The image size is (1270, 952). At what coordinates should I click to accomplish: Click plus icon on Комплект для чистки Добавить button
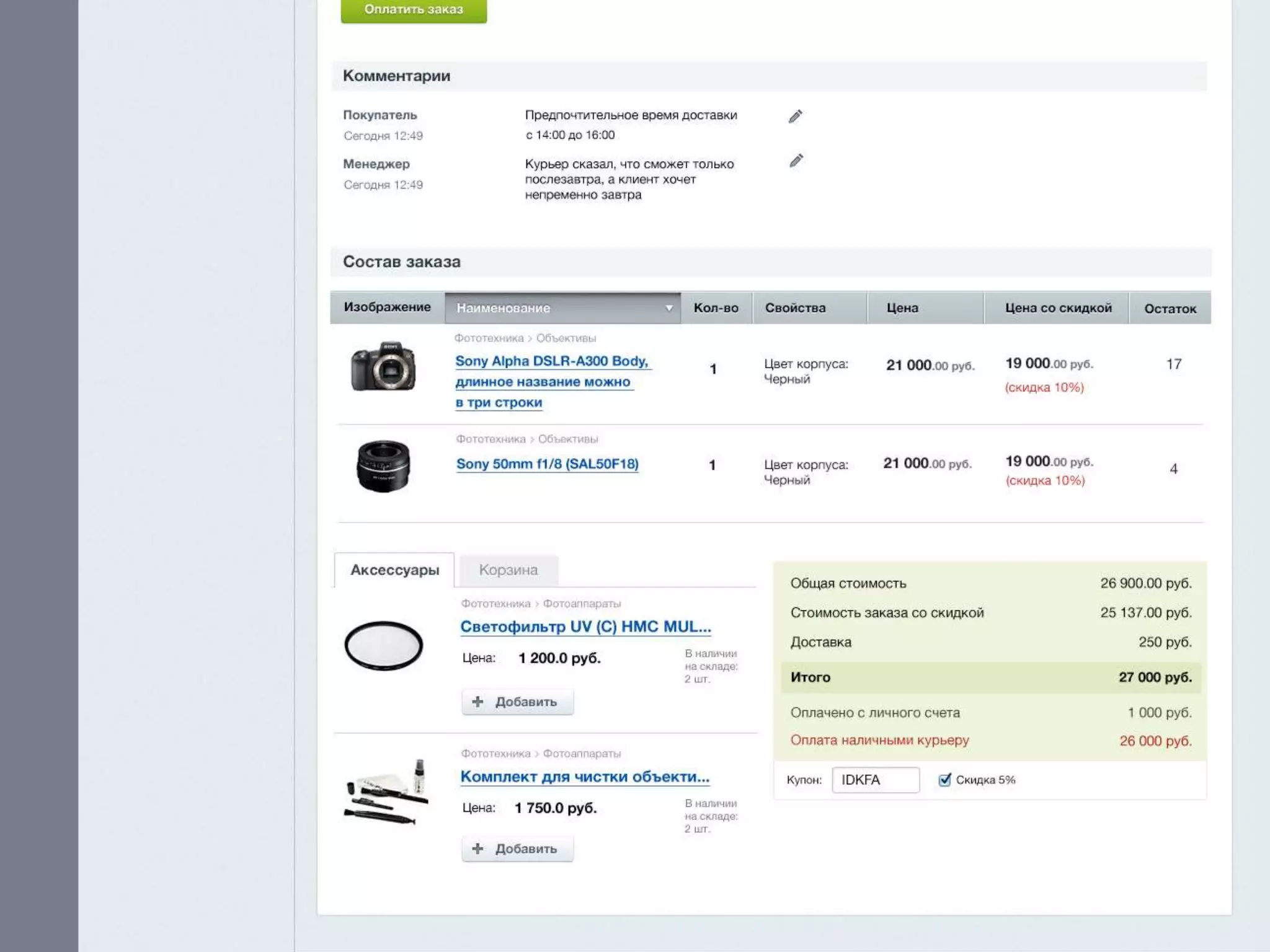(477, 848)
